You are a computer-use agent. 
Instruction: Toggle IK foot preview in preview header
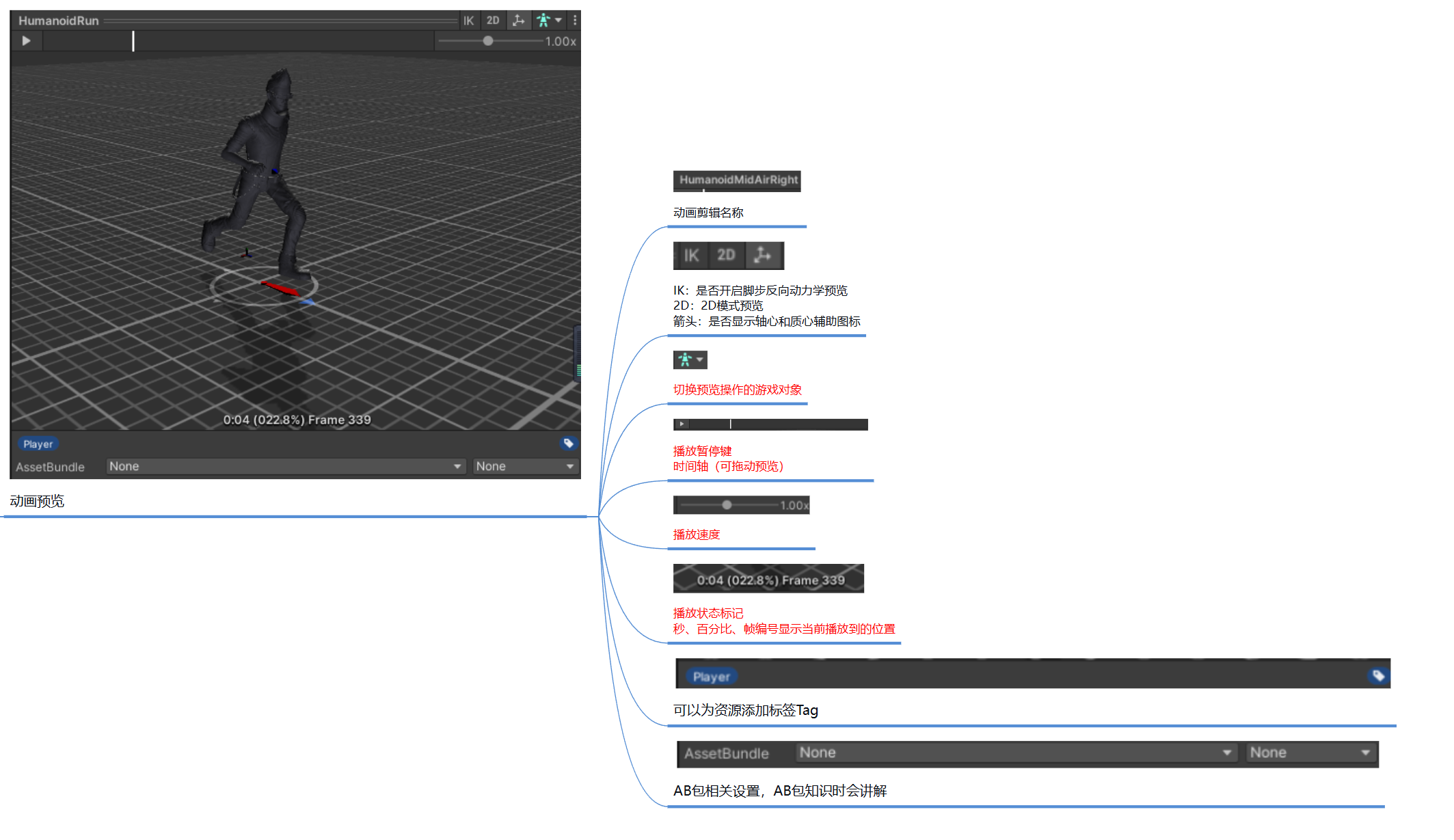[x=468, y=21]
